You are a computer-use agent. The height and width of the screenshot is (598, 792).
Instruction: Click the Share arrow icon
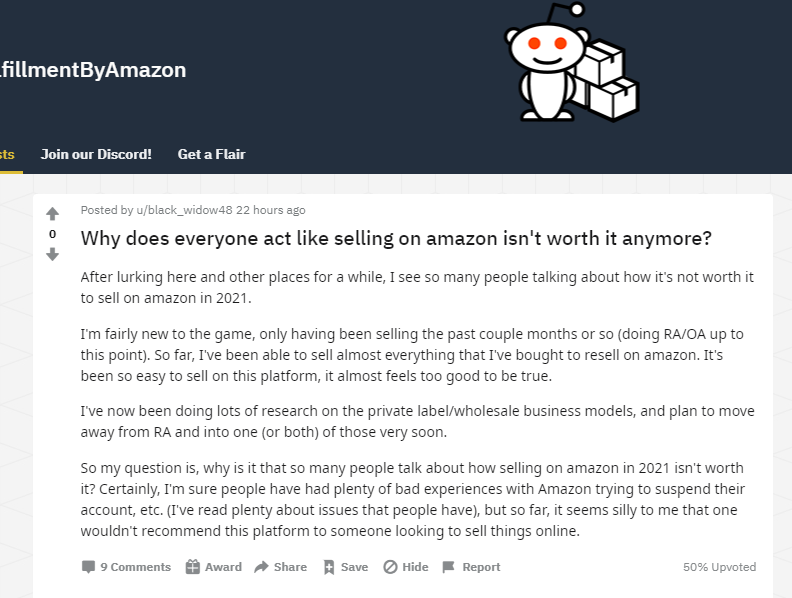261,567
